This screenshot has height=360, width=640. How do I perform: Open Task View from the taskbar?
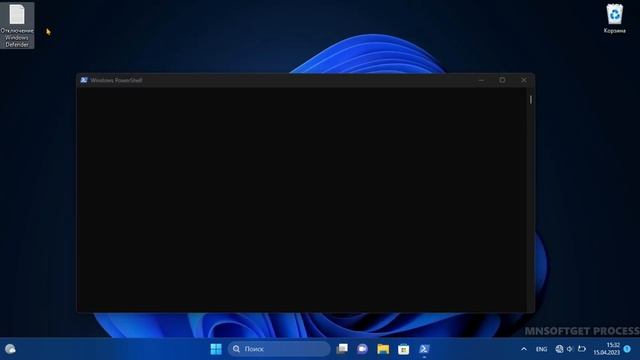coord(342,349)
